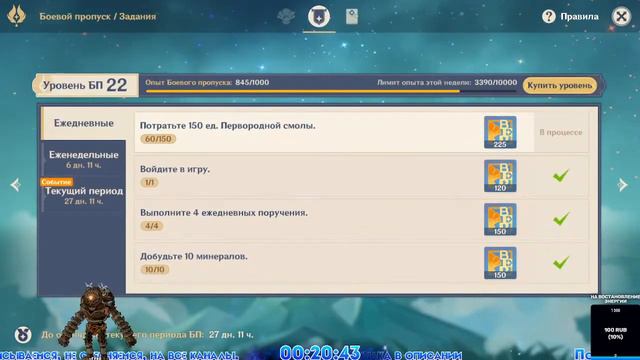Click the 60/150 progress badge
This screenshot has height=360, width=640.
click(158, 139)
